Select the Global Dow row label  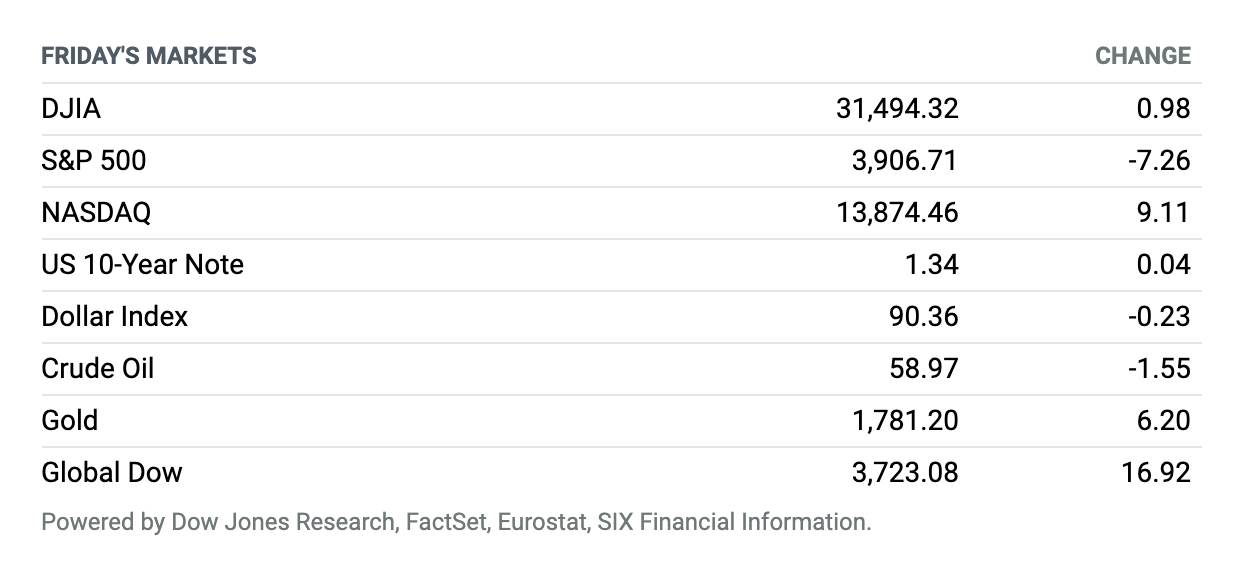[112, 472]
